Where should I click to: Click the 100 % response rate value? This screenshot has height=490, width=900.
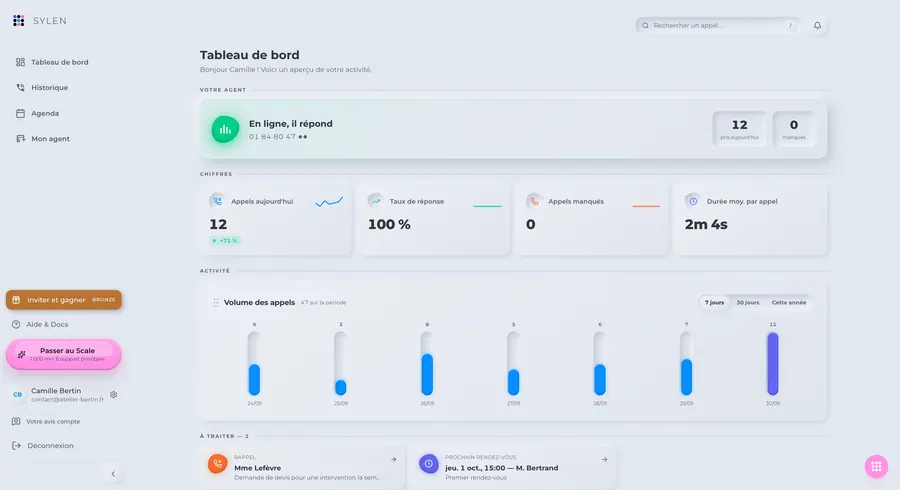tap(389, 225)
